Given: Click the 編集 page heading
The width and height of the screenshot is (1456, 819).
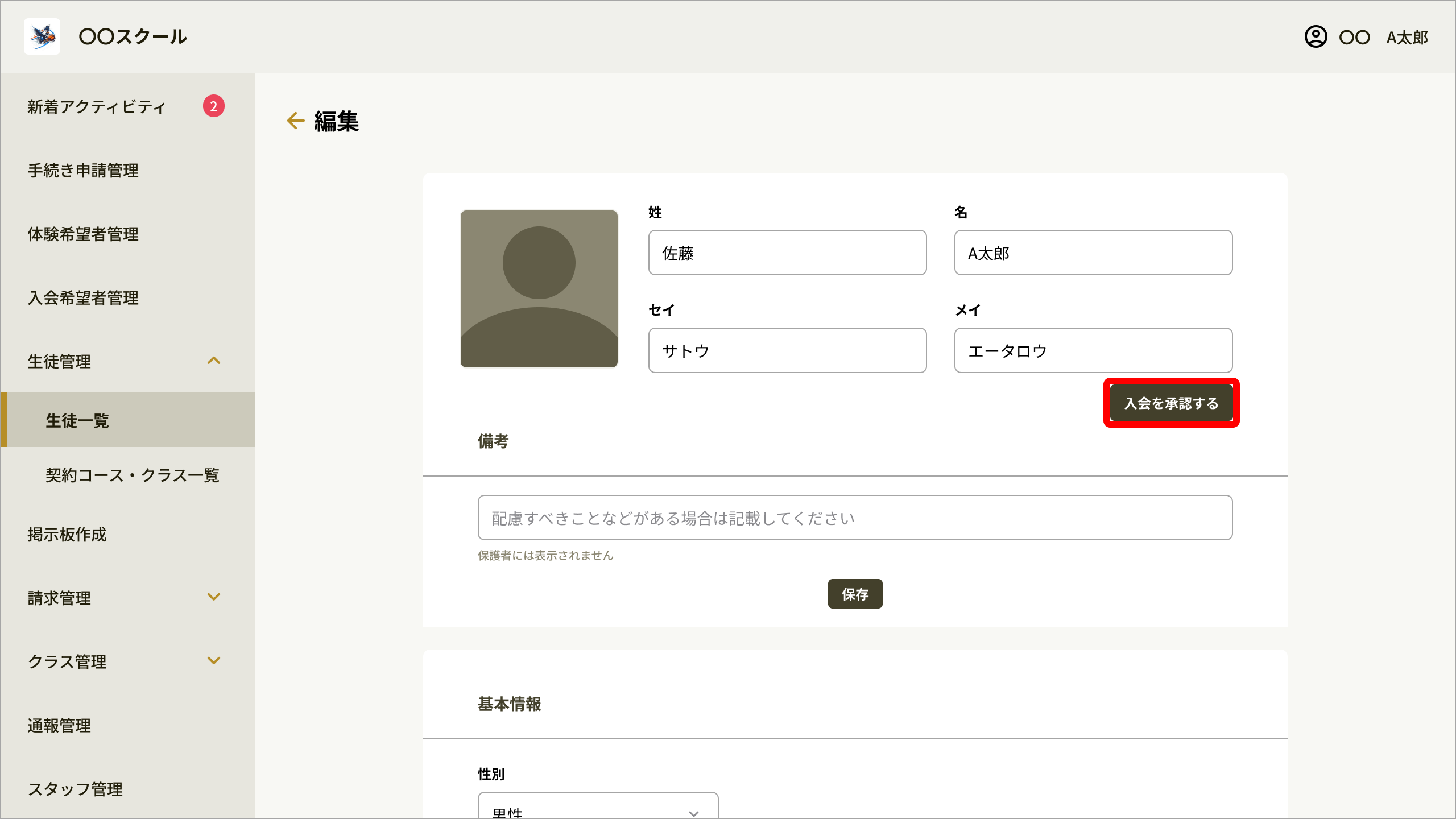Looking at the screenshot, I should coord(336,121).
